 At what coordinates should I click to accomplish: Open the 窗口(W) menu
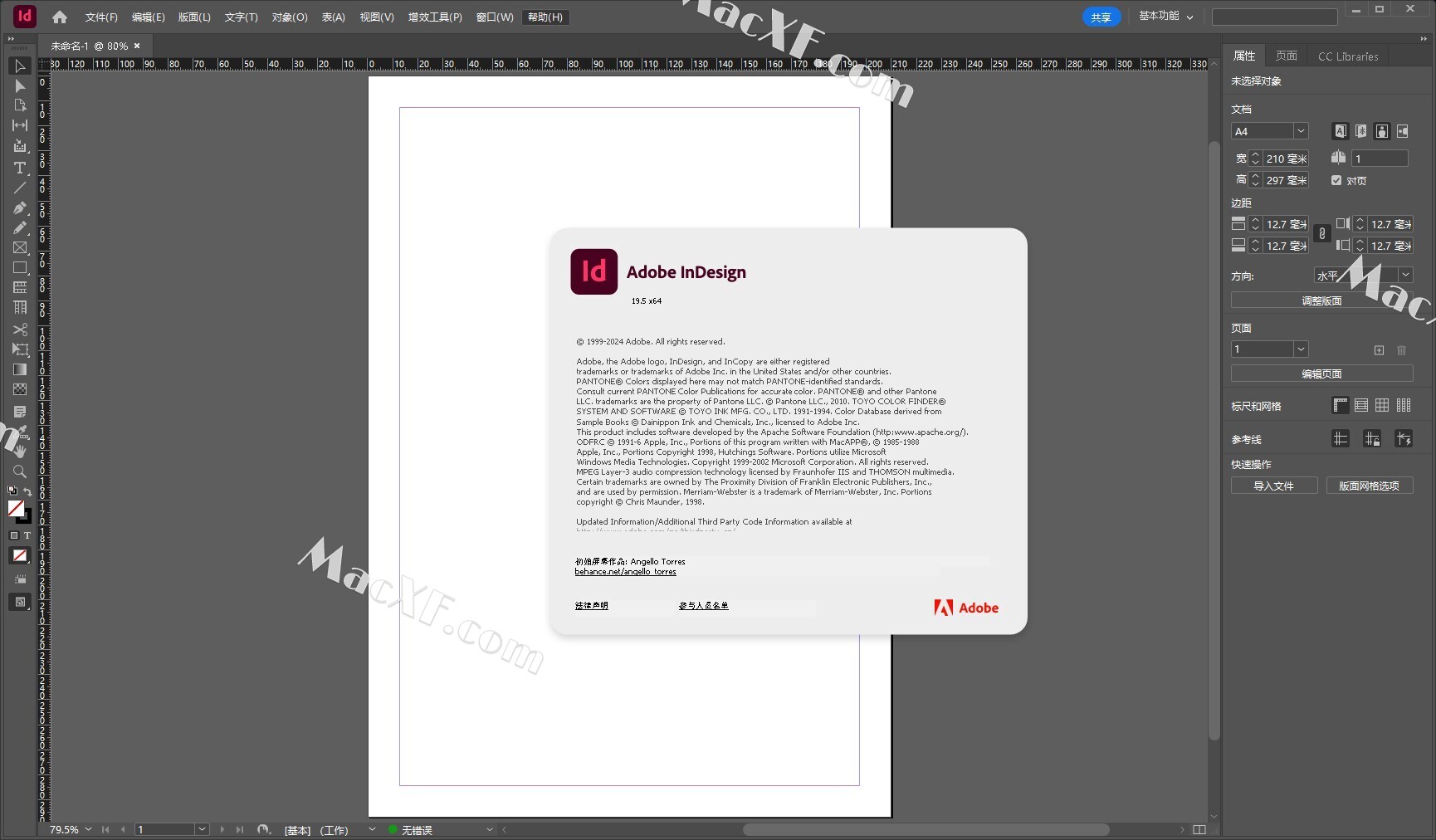coord(495,17)
